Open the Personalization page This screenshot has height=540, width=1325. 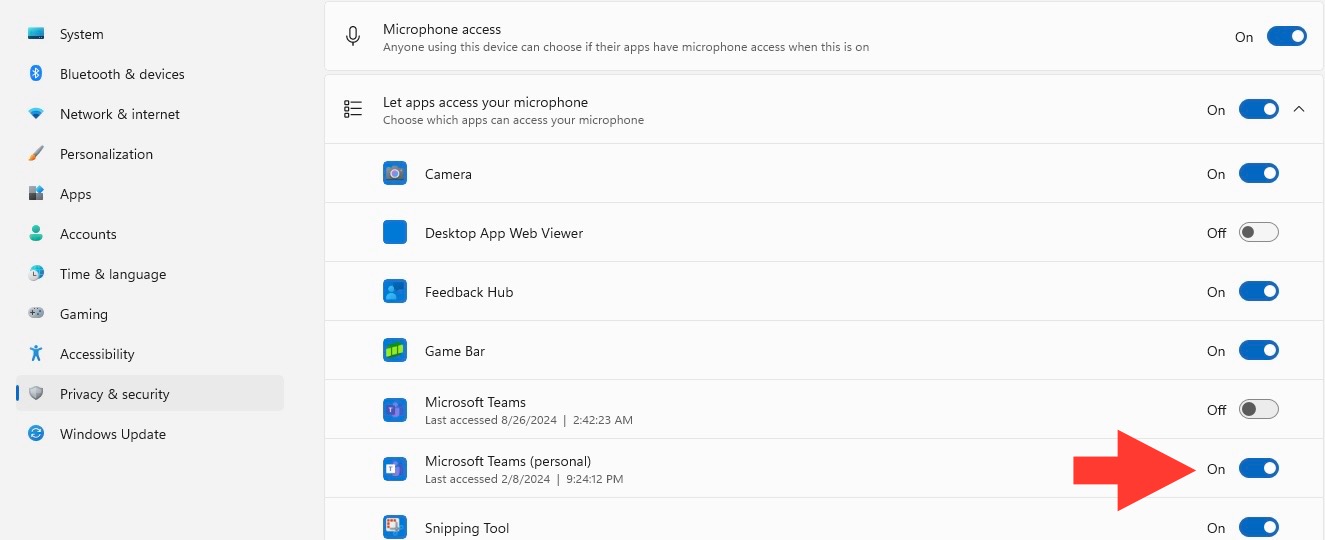point(150,154)
